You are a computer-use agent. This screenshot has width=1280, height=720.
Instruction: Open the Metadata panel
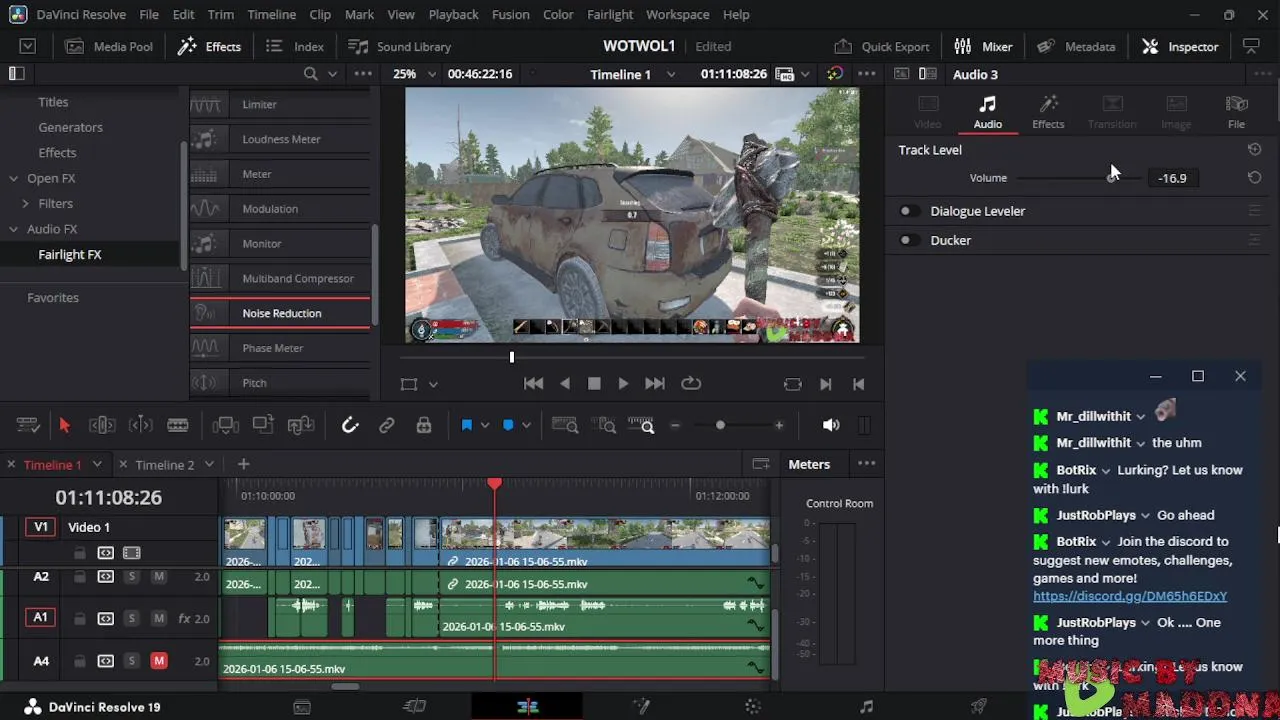(1076, 46)
